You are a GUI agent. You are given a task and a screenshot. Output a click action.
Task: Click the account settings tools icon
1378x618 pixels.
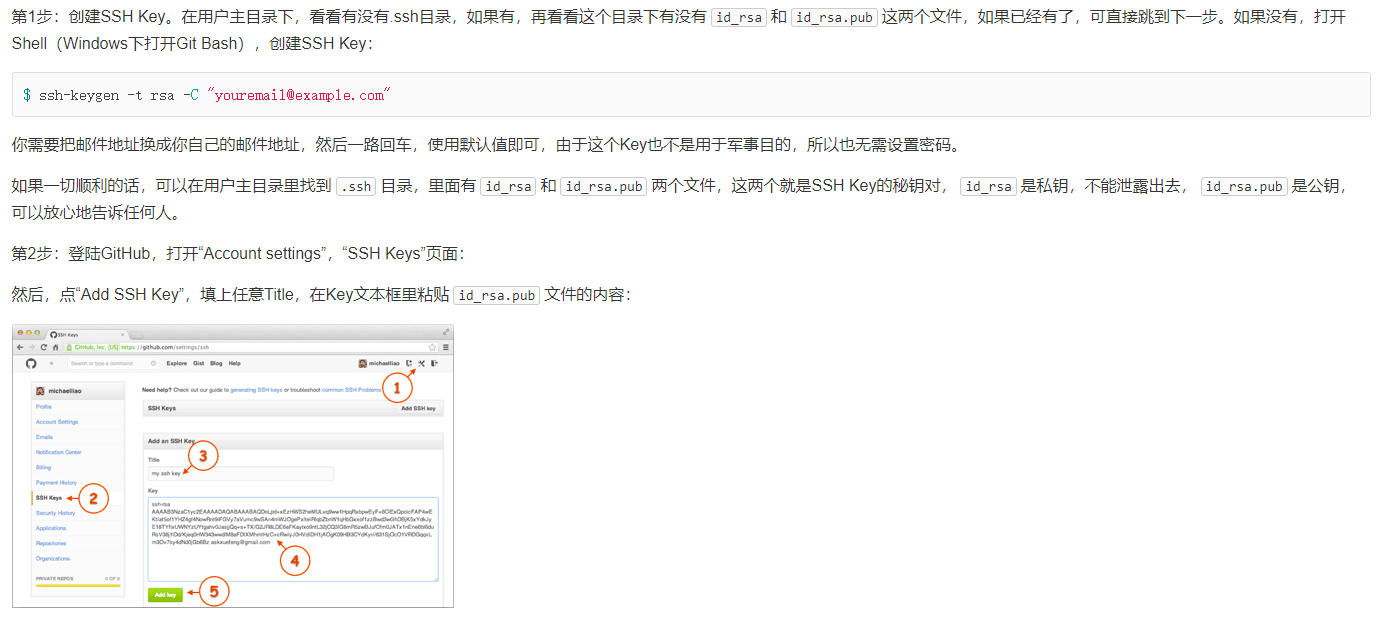[x=421, y=363]
